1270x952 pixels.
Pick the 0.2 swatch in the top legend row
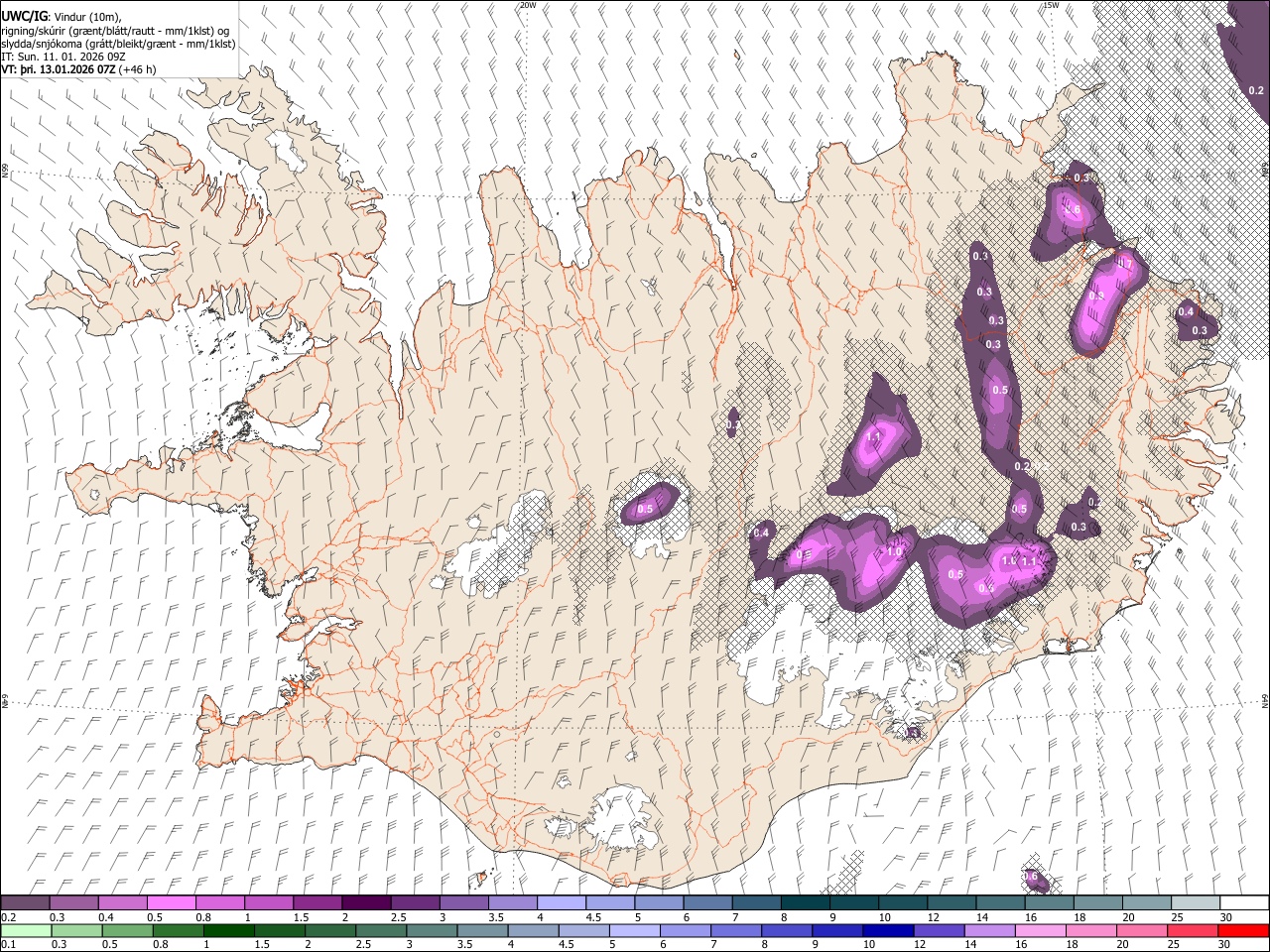(25, 902)
